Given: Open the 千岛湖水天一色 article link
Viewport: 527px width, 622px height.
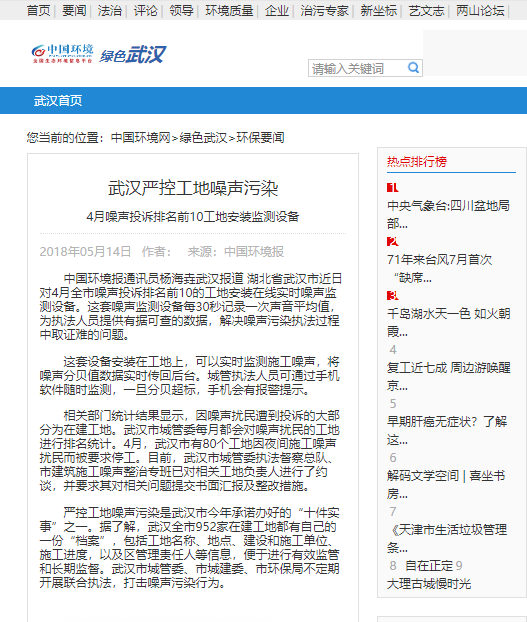Looking at the screenshot, I should tap(448, 323).
